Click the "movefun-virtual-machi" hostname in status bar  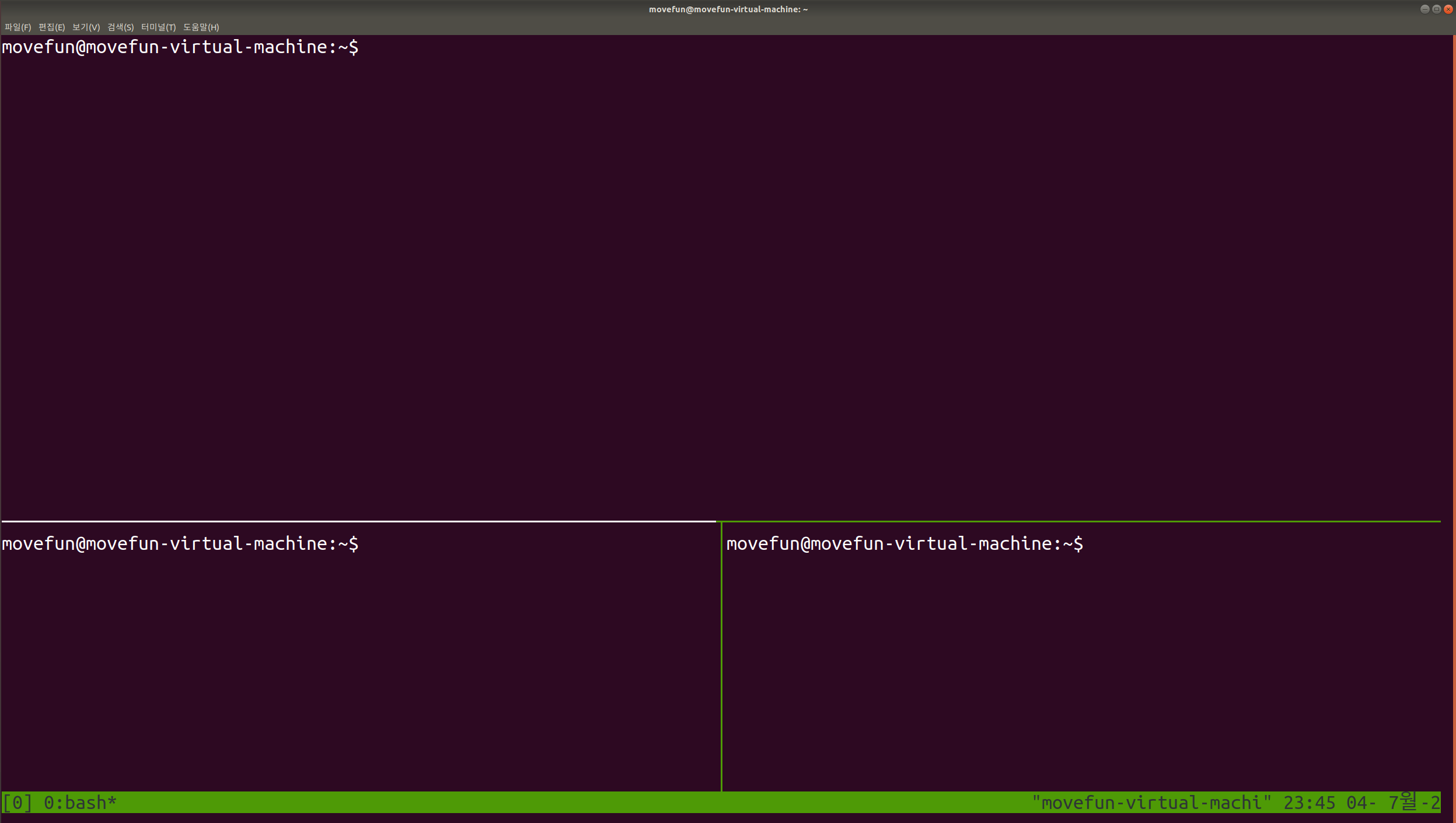pyautogui.click(x=1150, y=803)
